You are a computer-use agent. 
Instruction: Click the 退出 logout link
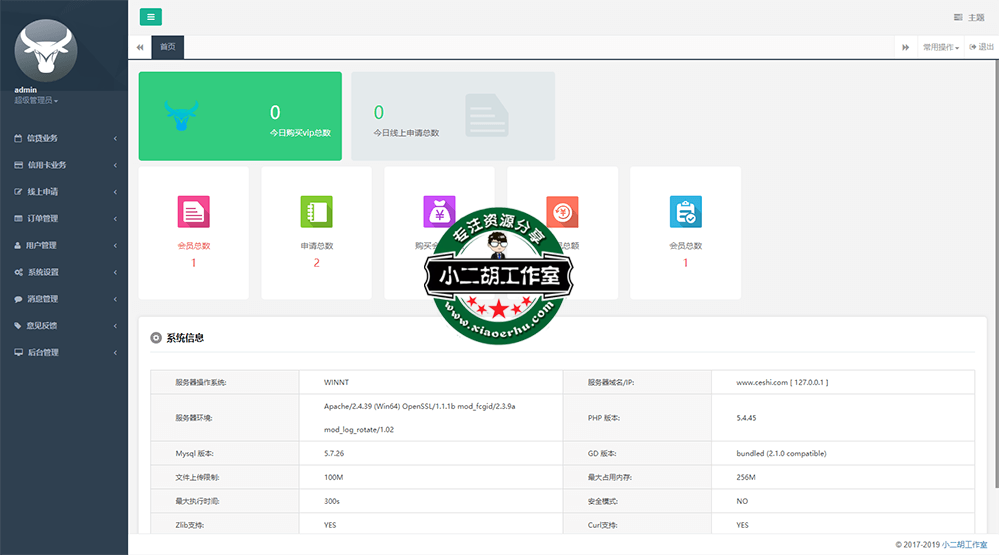981,47
